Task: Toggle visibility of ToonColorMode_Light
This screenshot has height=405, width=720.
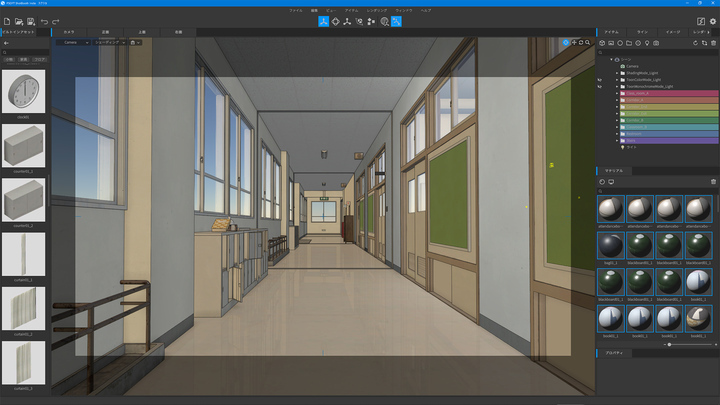Action: click(x=599, y=79)
